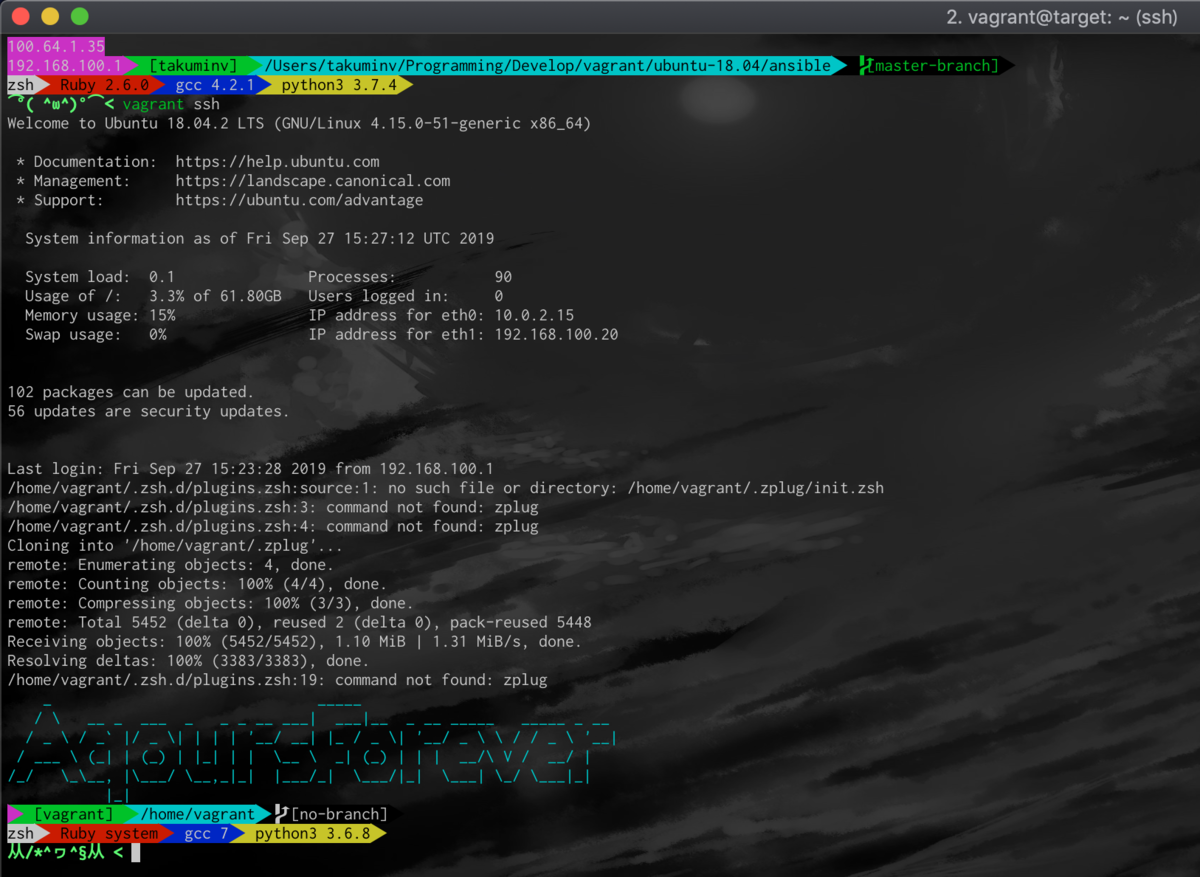
Task: Click the "Last login: Fri Sep 27" line
Action: click(x=250, y=469)
